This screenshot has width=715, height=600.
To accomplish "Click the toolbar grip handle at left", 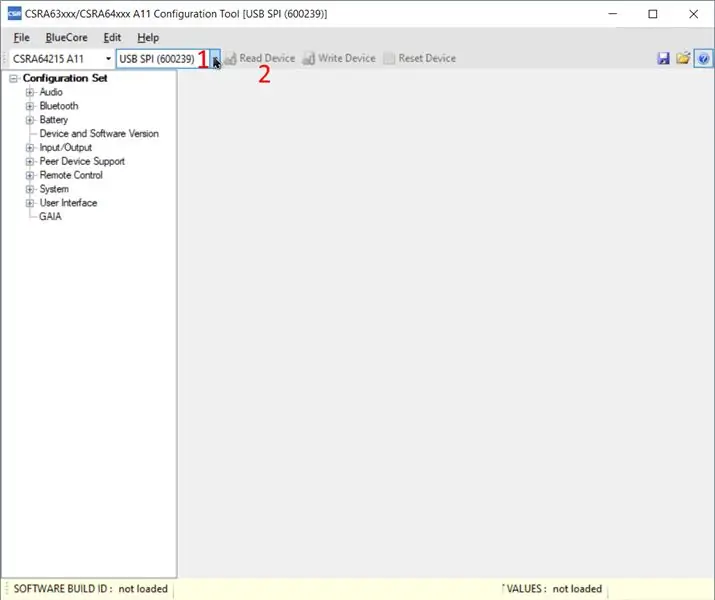I will click(5, 59).
